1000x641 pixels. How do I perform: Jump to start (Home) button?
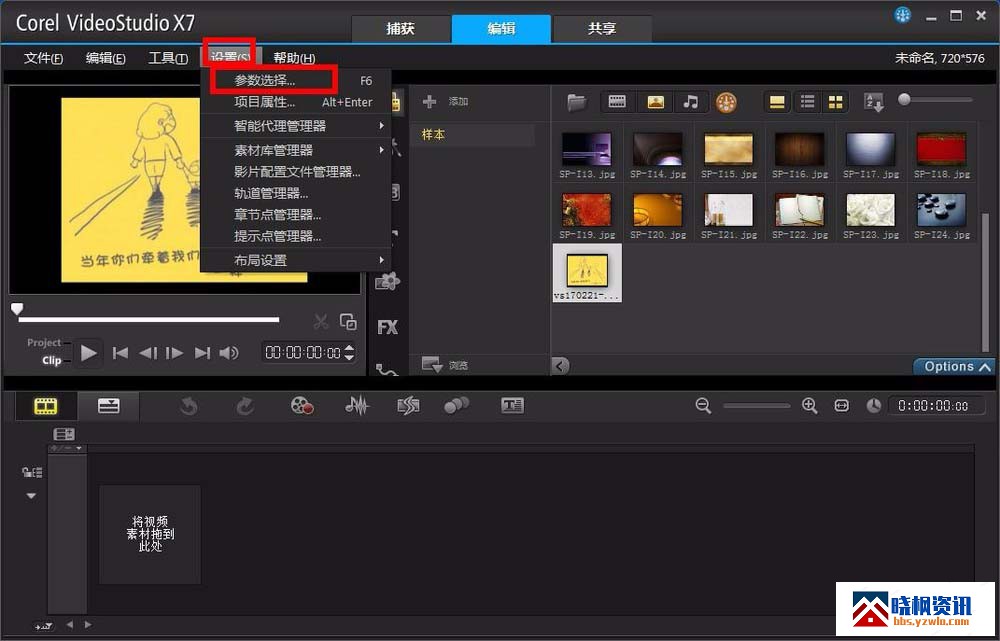click(x=121, y=353)
